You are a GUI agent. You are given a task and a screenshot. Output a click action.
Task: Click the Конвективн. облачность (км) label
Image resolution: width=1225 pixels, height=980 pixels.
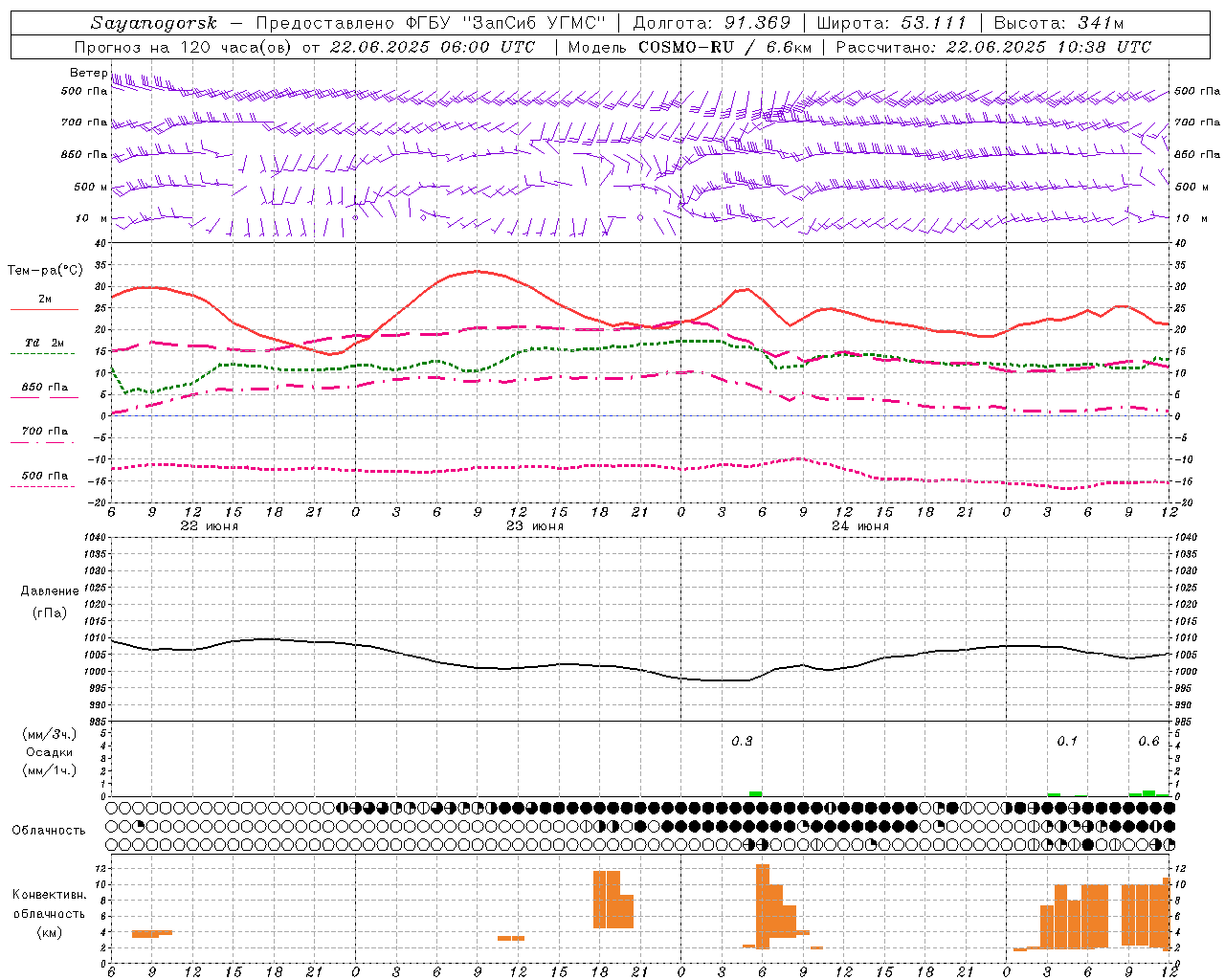coord(49,913)
